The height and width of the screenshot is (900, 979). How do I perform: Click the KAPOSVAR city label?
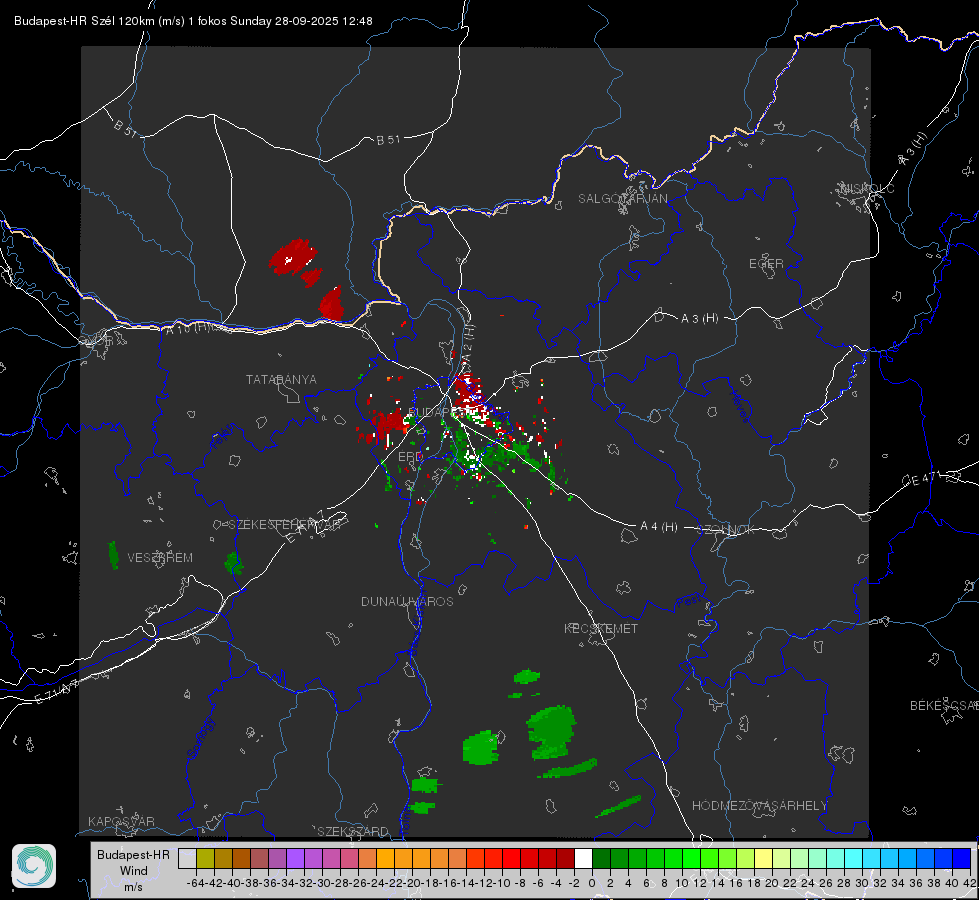(121, 821)
